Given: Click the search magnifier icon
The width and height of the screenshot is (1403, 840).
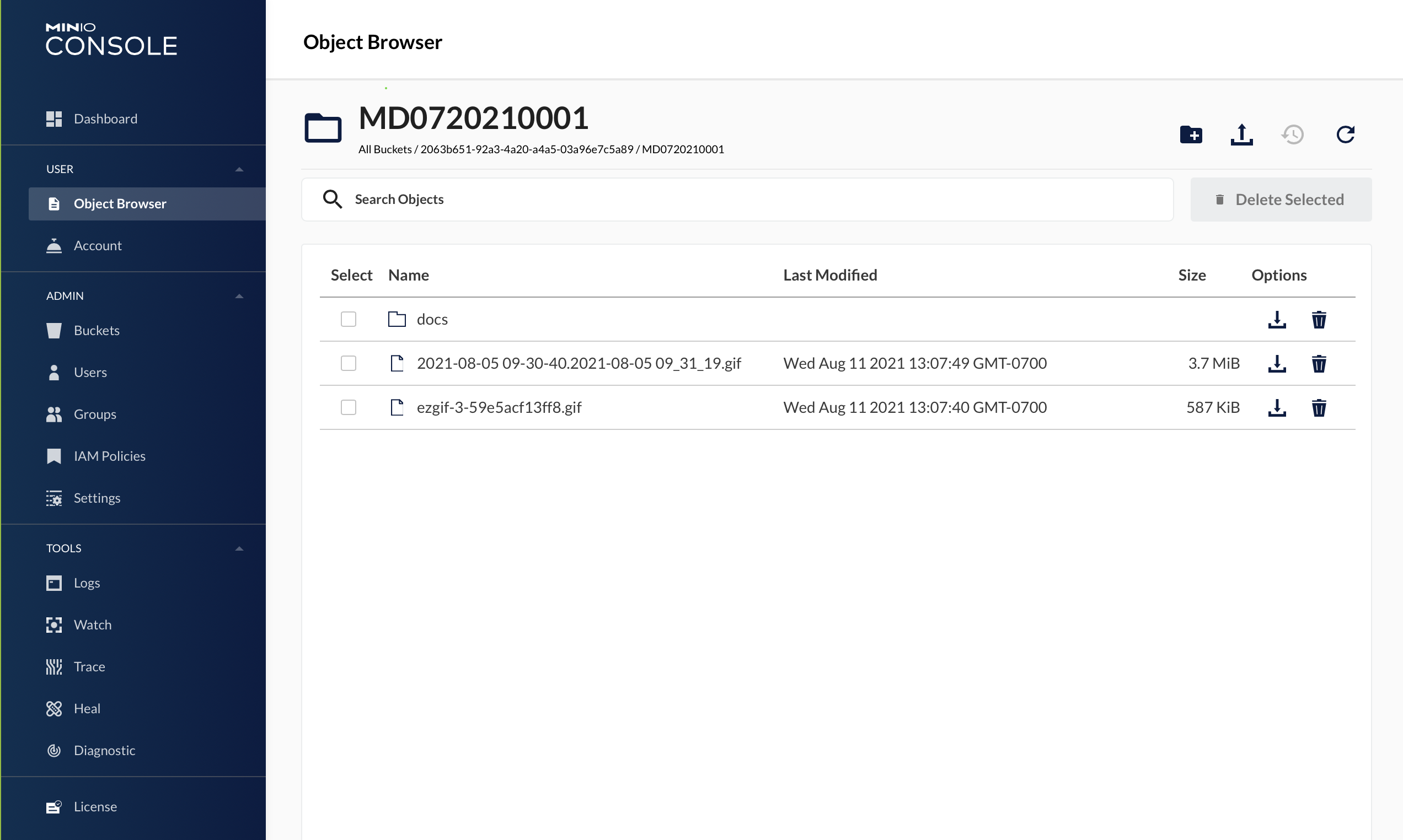Looking at the screenshot, I should pos(333,199).
